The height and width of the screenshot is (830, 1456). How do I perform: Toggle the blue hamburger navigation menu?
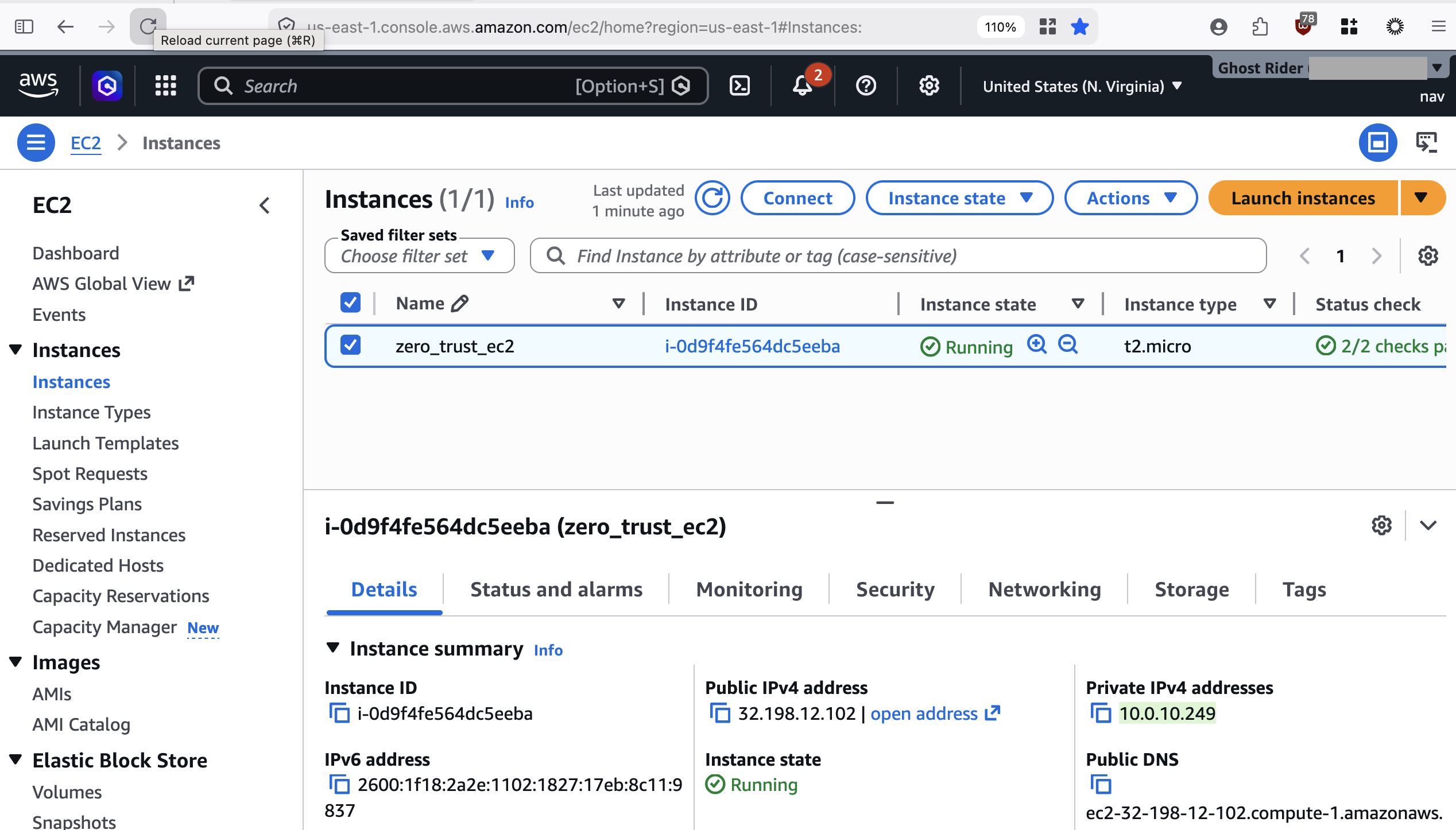pos(36,142)
